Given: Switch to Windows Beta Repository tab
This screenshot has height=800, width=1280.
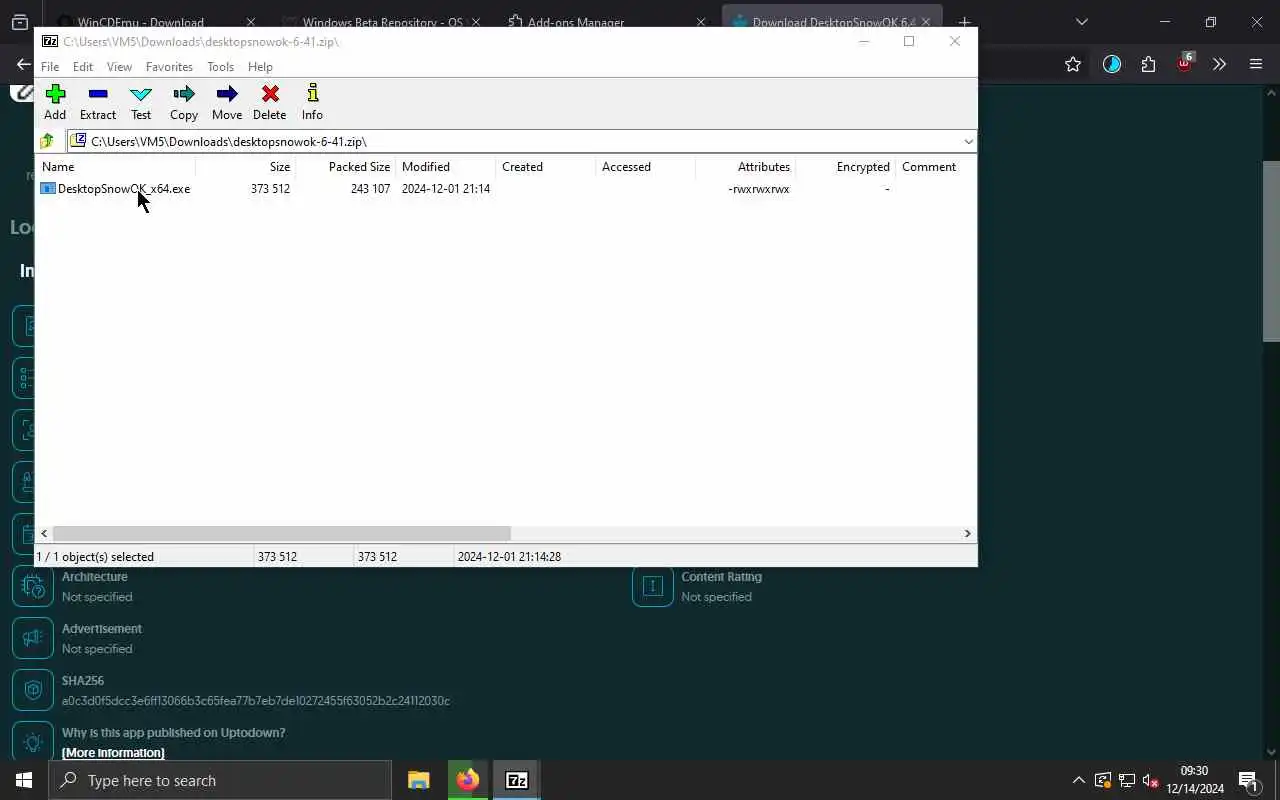Looking at the screenshot, I should coord(382,22).
